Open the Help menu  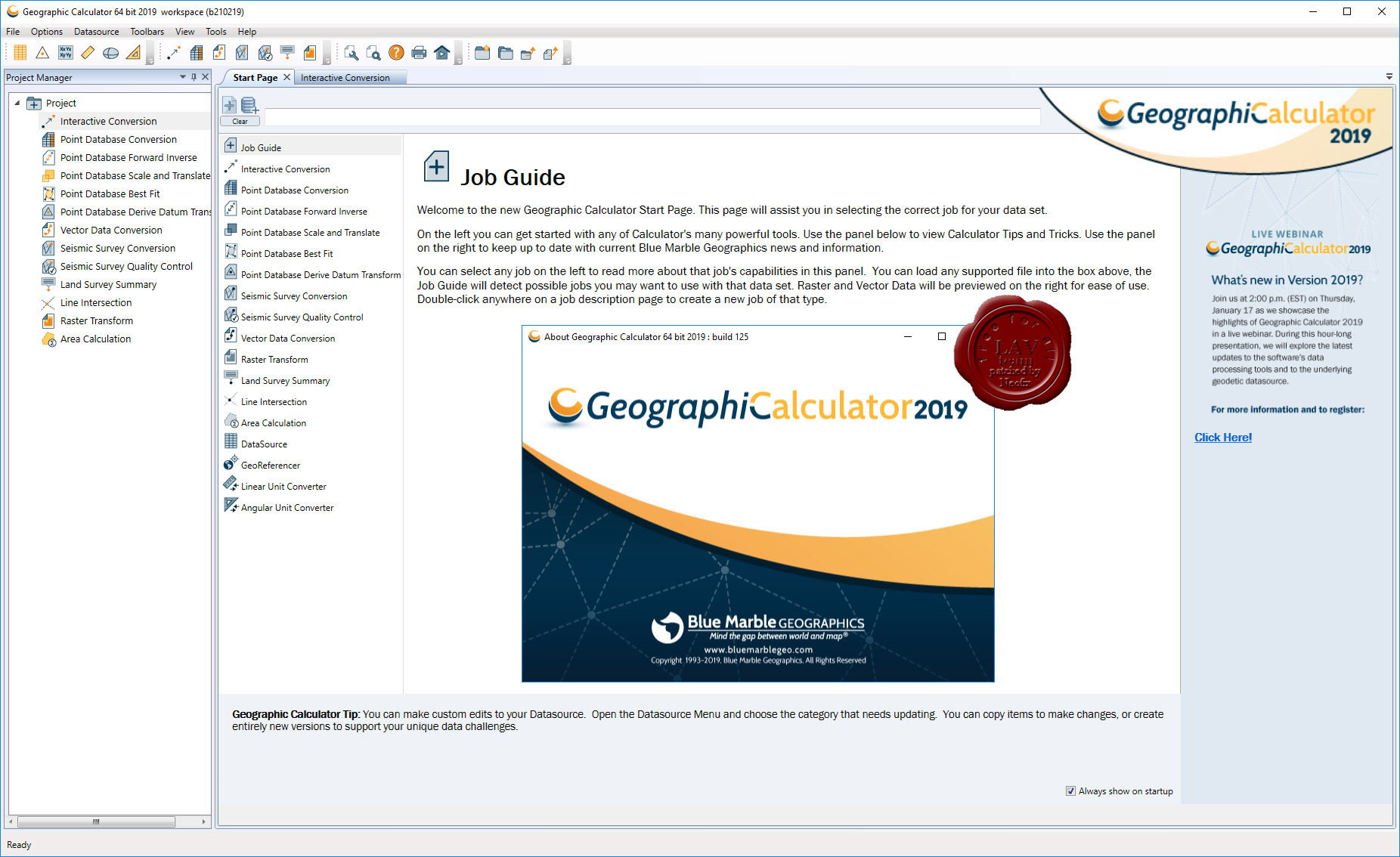[246, 32]
